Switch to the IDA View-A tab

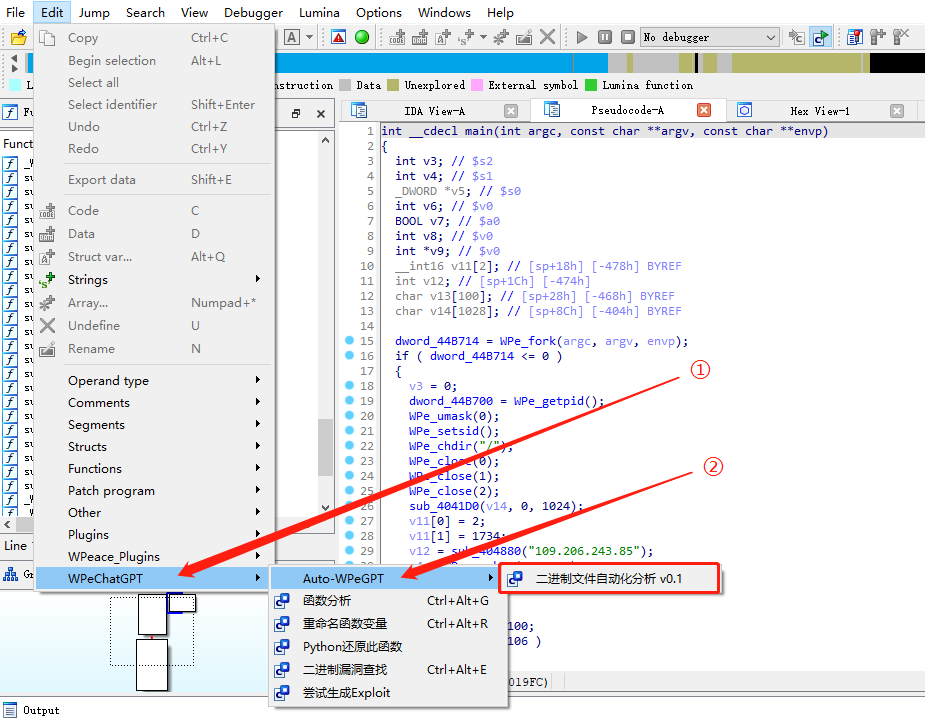[x=434, y=111]
